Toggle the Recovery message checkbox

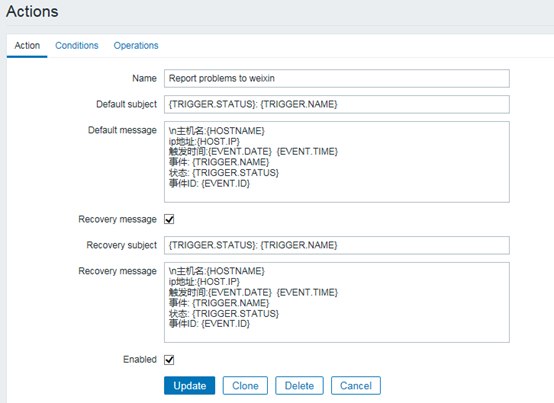point(169,219)
